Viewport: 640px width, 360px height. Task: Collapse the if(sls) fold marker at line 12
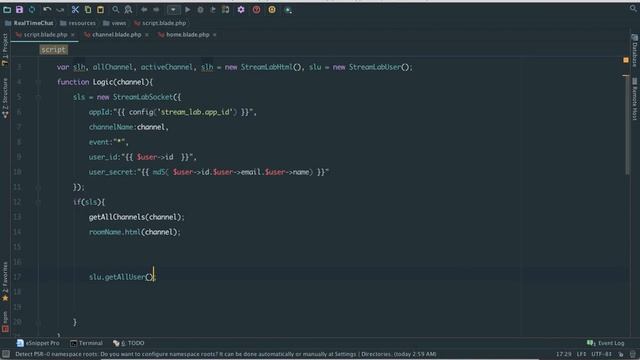coord(38,202)
